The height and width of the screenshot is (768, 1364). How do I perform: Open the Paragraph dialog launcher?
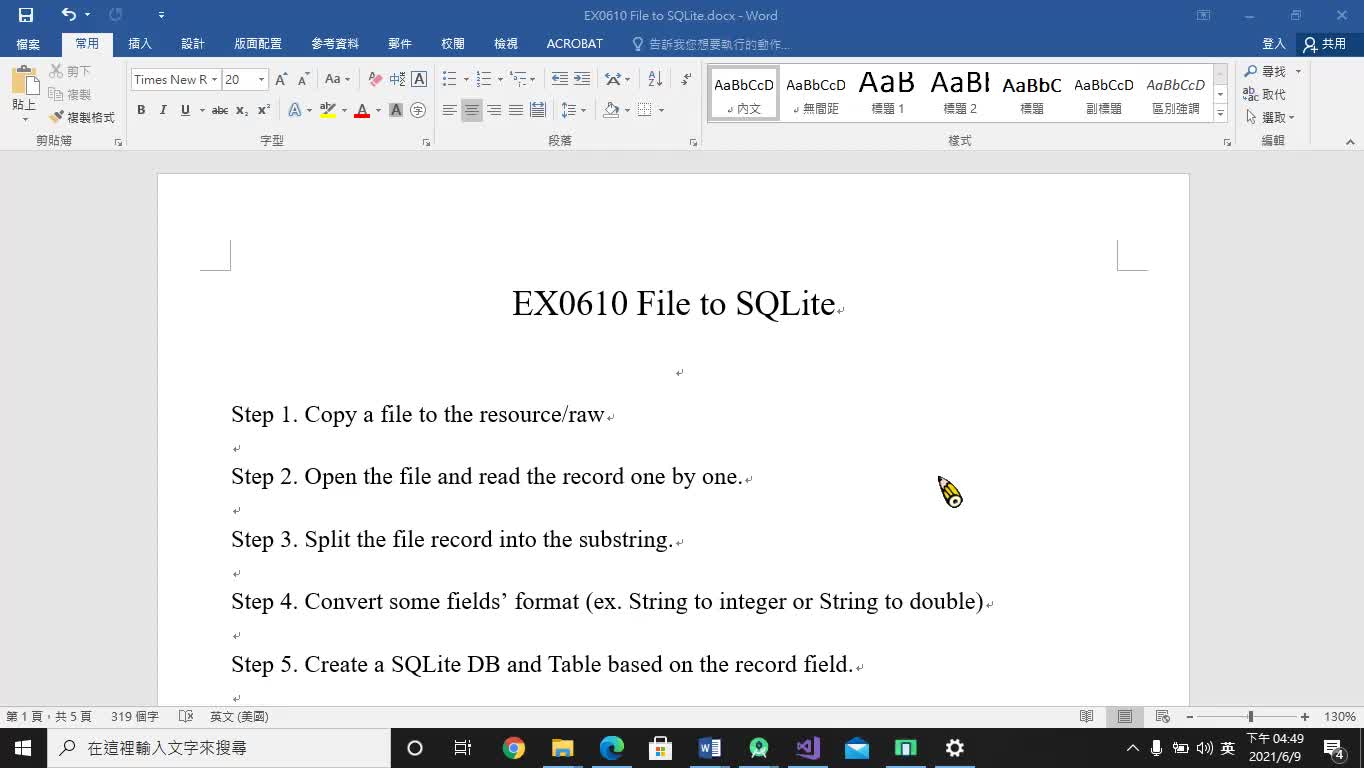(x=693, y=142)
